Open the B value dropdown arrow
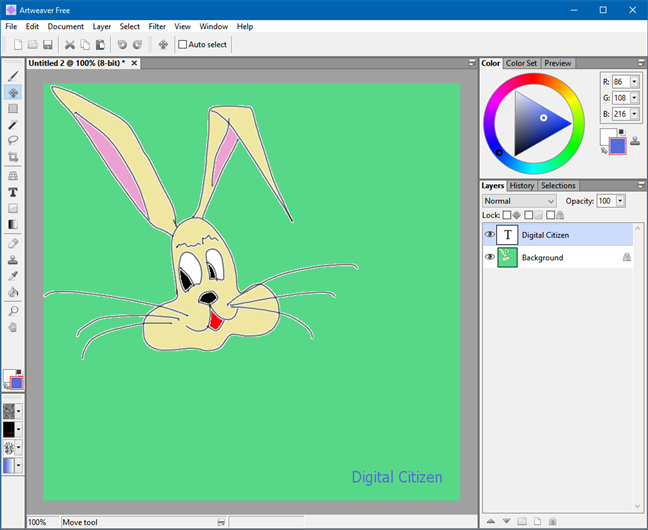The image size is (648, 530). click(x=634, y=114)
